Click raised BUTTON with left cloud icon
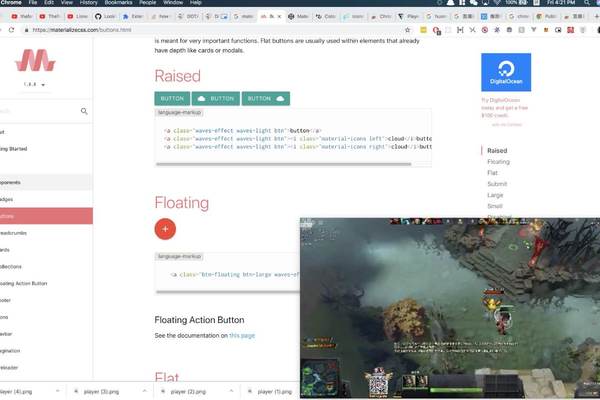The height and width of the screenshot is (400, 600). (x=216, y=99)
